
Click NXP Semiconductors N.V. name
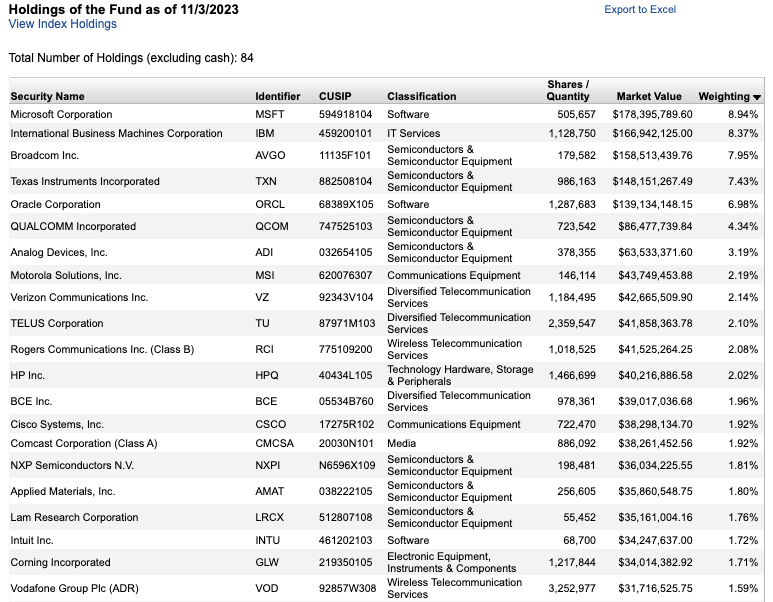point(72,465)
